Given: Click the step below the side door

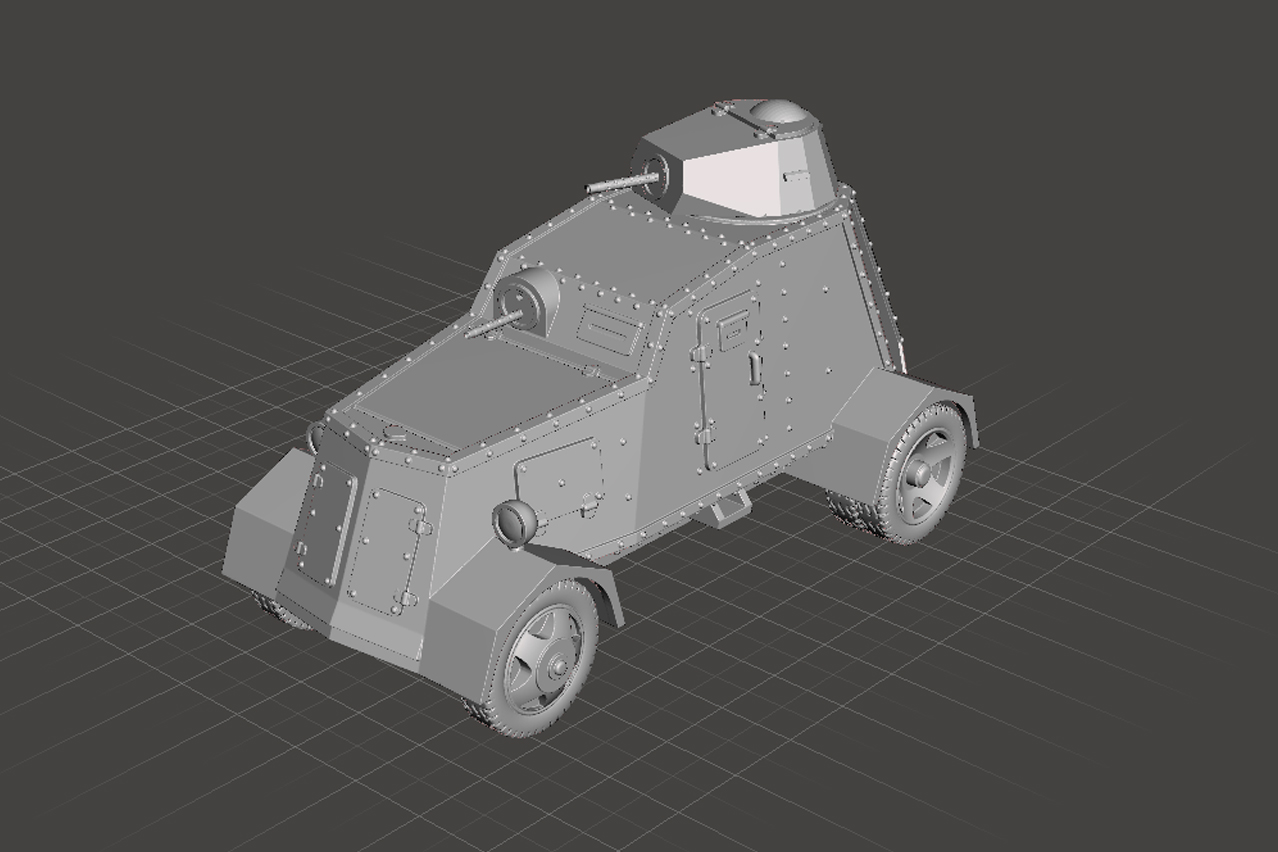Looking at the screenshot, I should click(x=727, y=509).
